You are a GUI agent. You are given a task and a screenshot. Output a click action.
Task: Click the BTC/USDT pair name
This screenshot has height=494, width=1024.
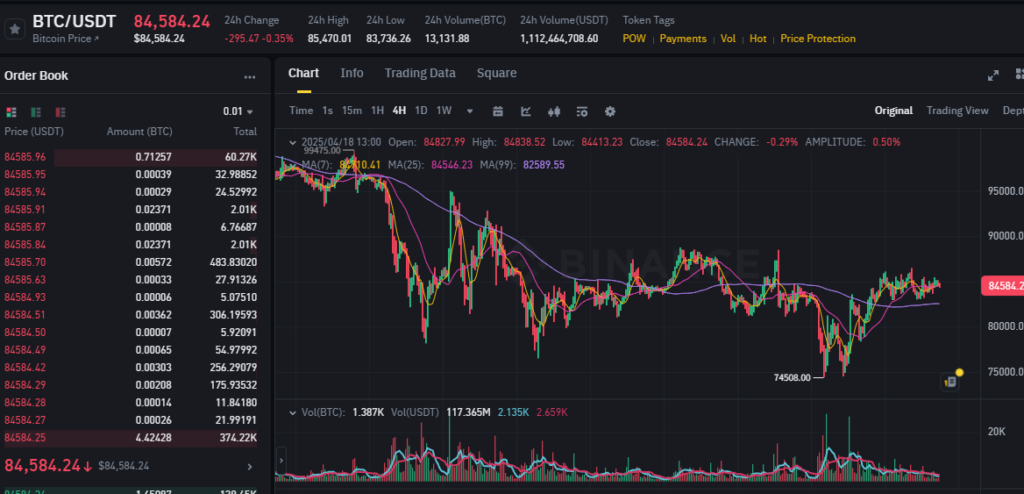click(x=74, y=22)
